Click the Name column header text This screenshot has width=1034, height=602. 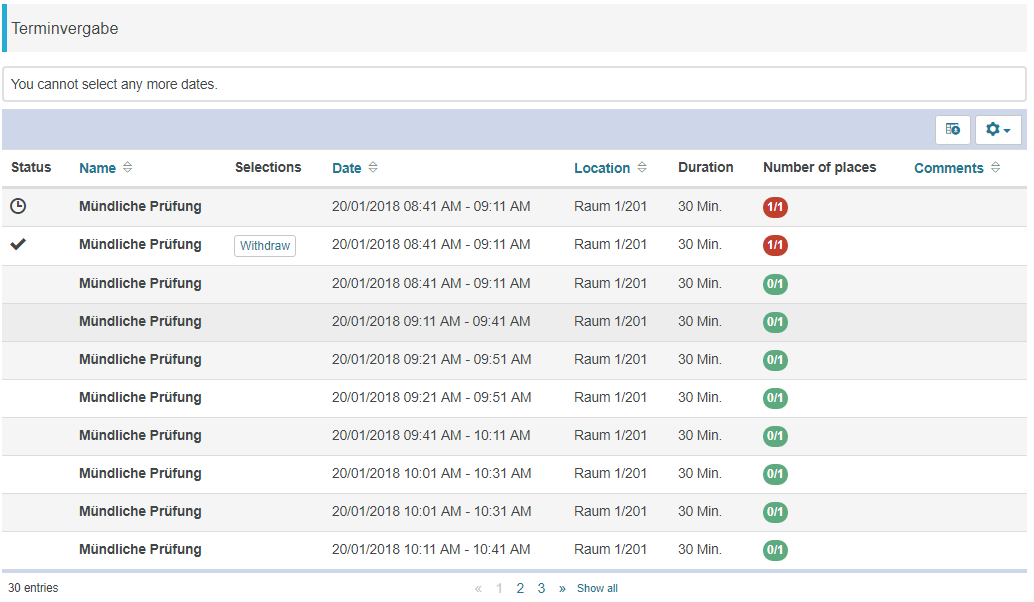pyautogui.click(x=97, y=168)
